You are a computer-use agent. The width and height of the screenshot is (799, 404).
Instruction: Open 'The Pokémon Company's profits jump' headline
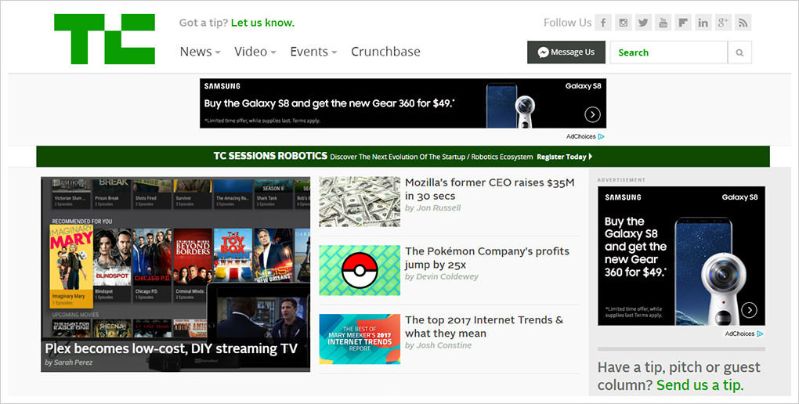click(487, 258)
